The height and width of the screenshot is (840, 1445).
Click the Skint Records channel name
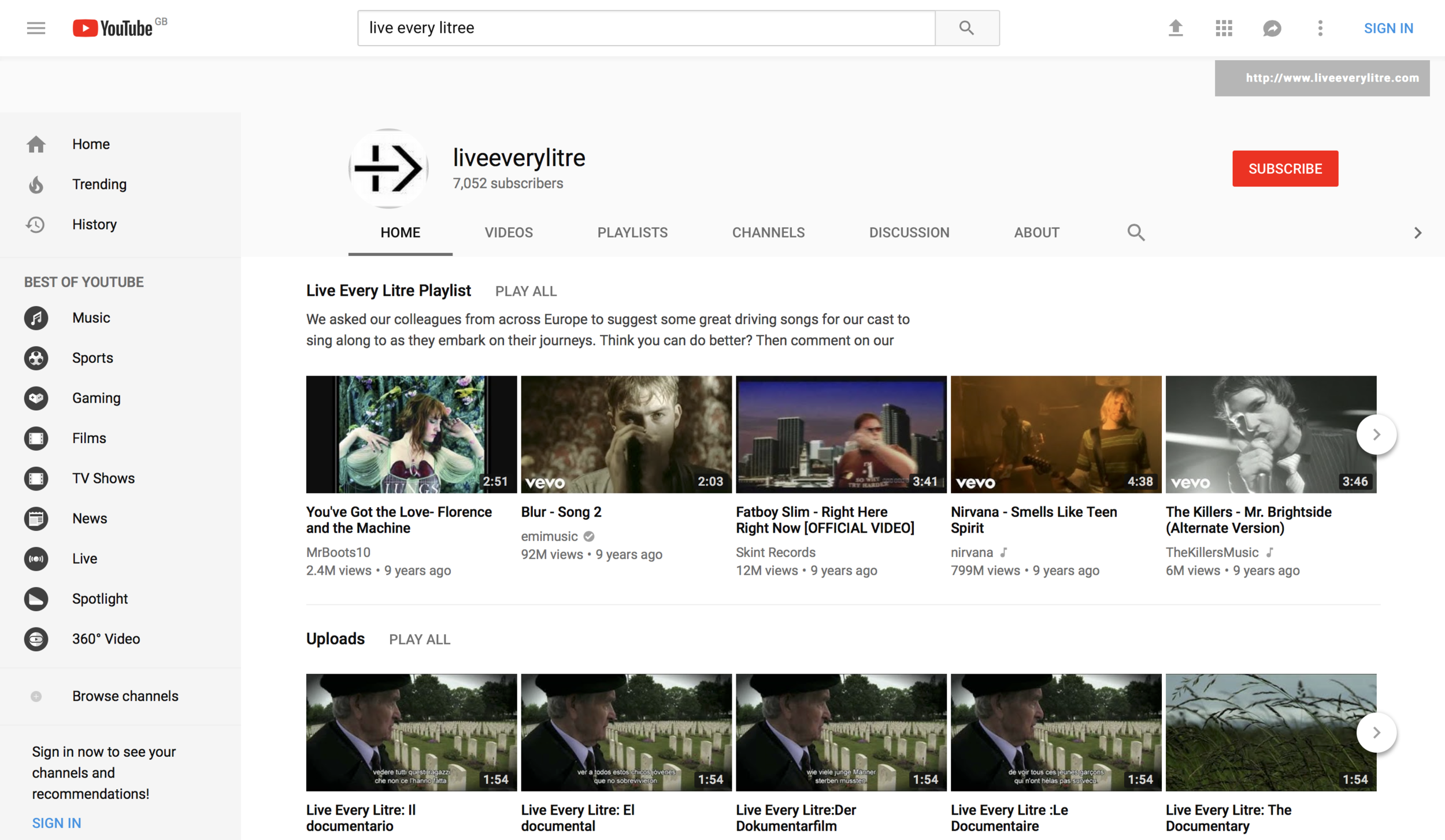click(x=776, y=552)
